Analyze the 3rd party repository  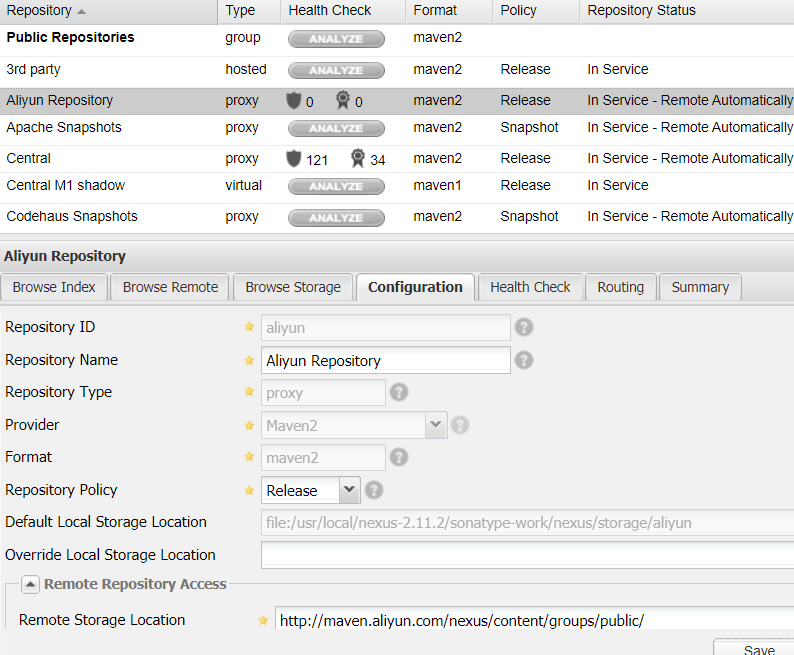coord(336,70)
